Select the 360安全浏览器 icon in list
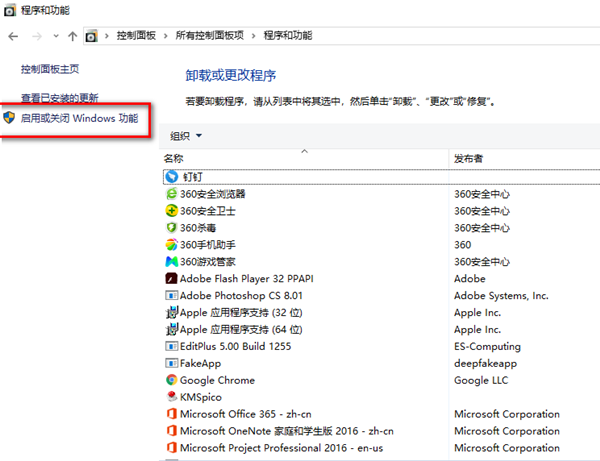 171,194
